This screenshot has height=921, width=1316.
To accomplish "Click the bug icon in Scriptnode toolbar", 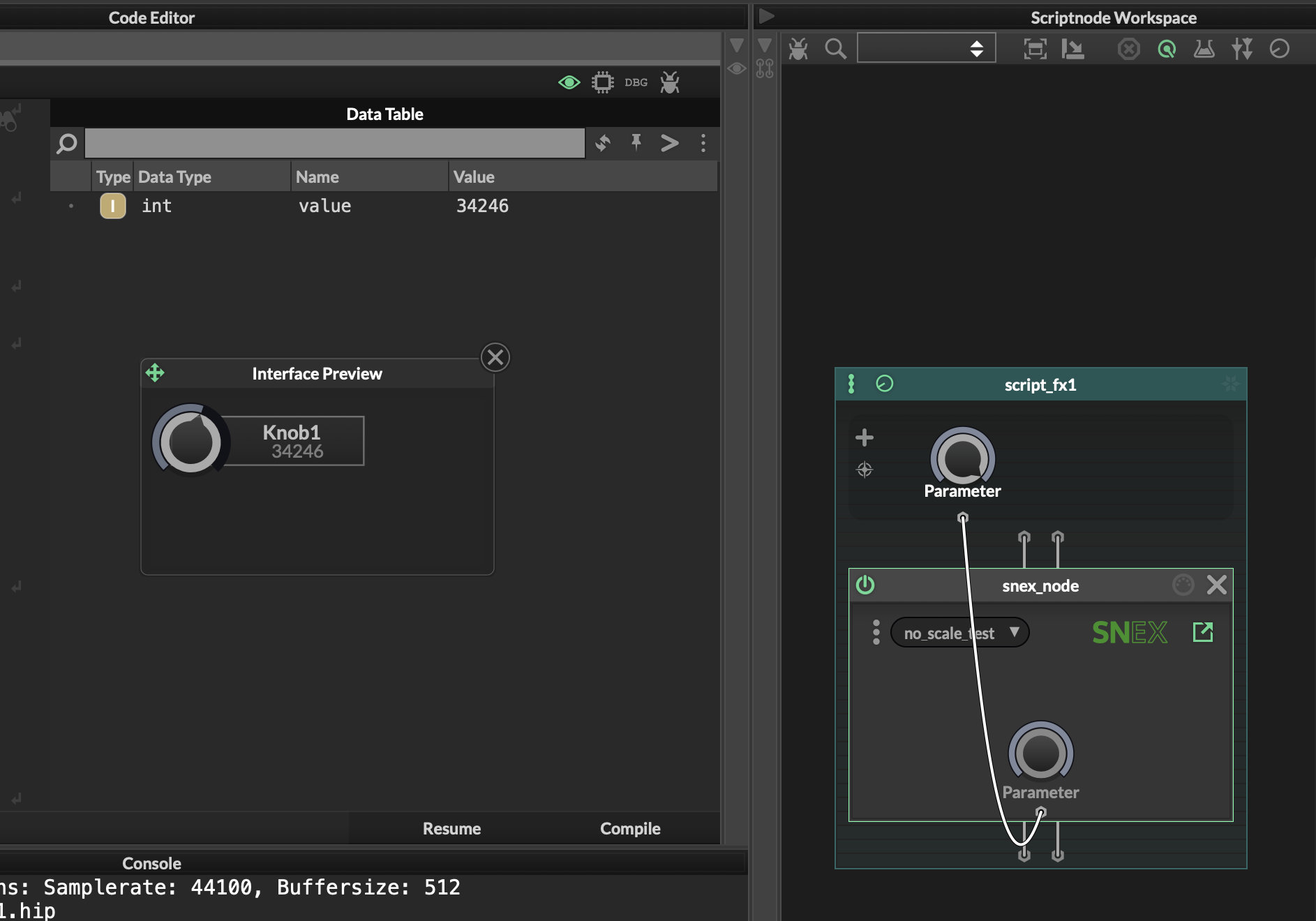I will pos(798,49).
